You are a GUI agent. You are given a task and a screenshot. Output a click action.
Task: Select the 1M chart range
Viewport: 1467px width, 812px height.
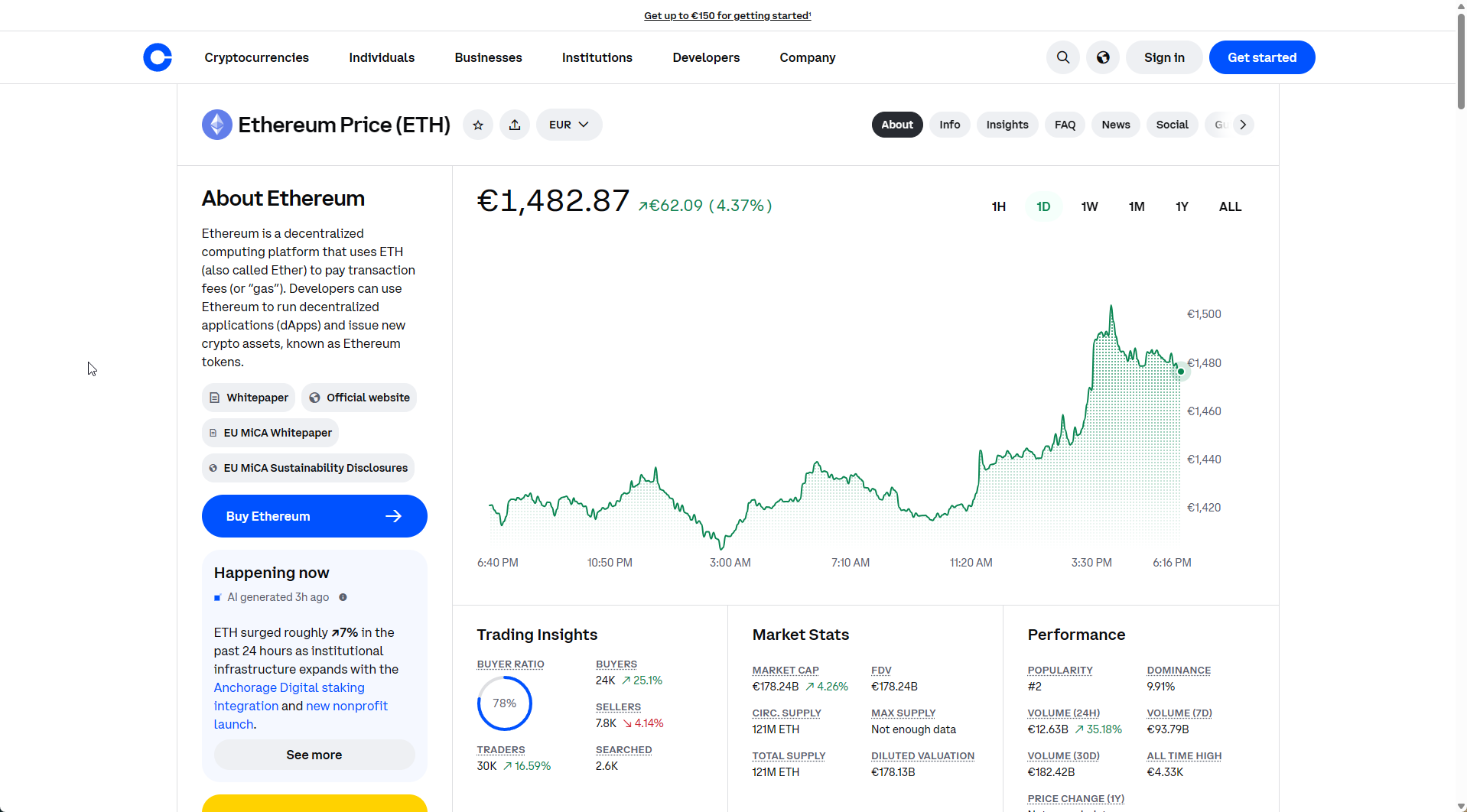tap(1137, 206)
